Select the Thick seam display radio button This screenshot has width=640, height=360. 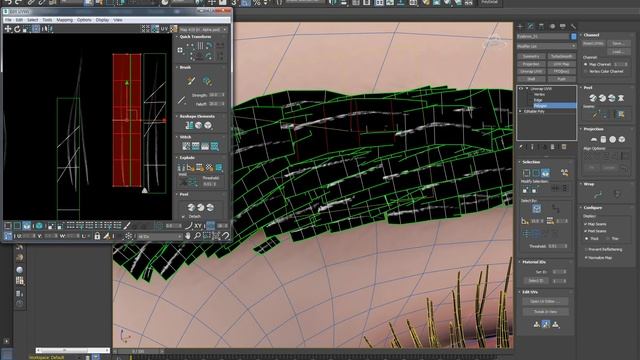pos(587,238)
